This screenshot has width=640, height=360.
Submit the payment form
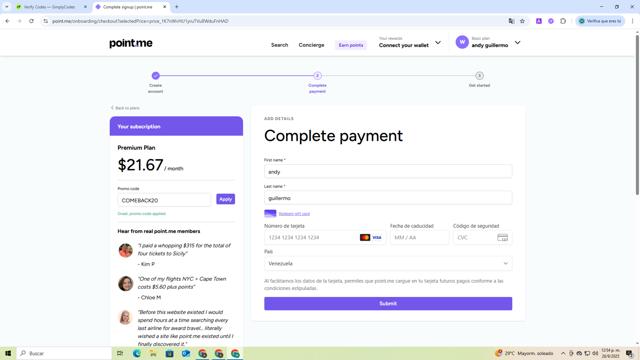pos(388,304)
